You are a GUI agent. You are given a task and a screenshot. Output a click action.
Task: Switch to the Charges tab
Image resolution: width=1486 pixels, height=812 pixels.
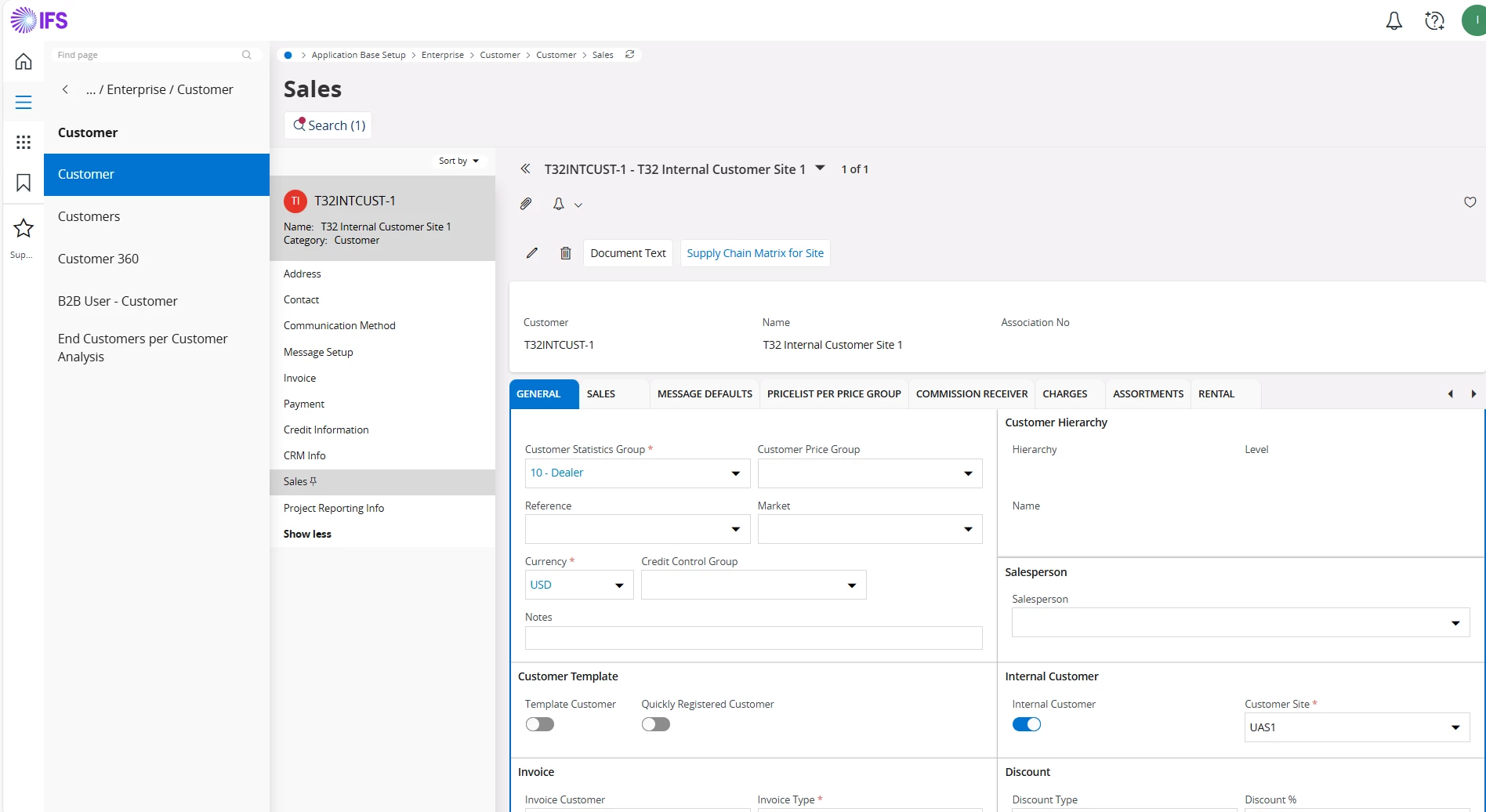tap(1064, 394)
